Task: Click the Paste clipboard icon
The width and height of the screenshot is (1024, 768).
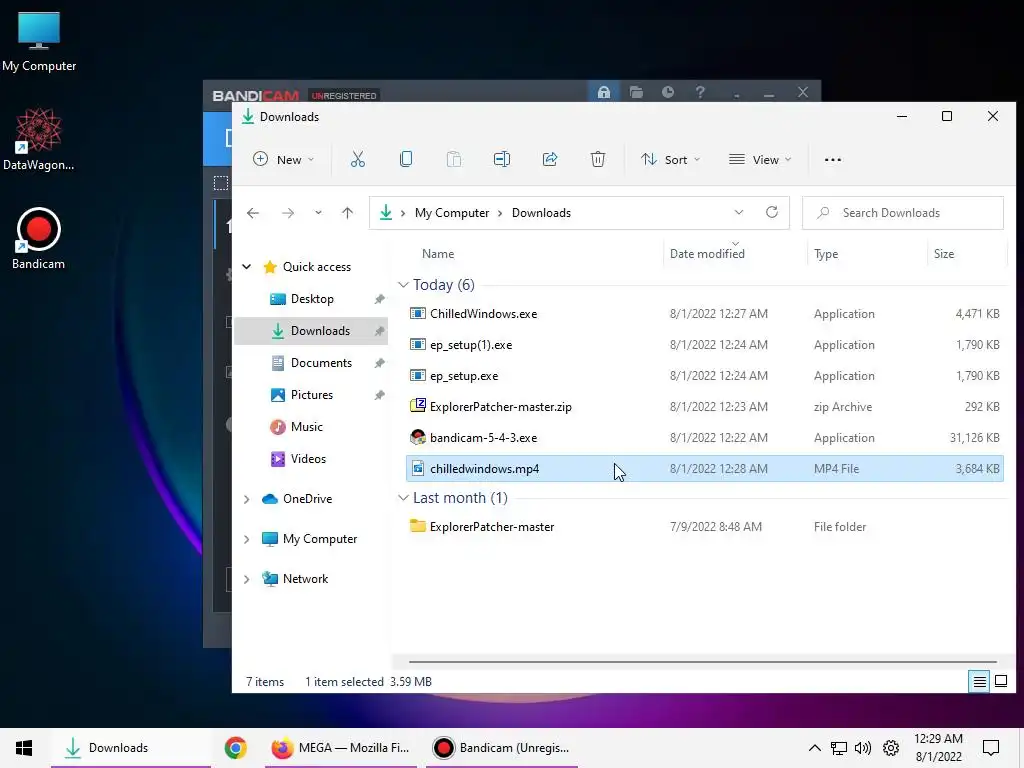Action: [x=454, y=159]
